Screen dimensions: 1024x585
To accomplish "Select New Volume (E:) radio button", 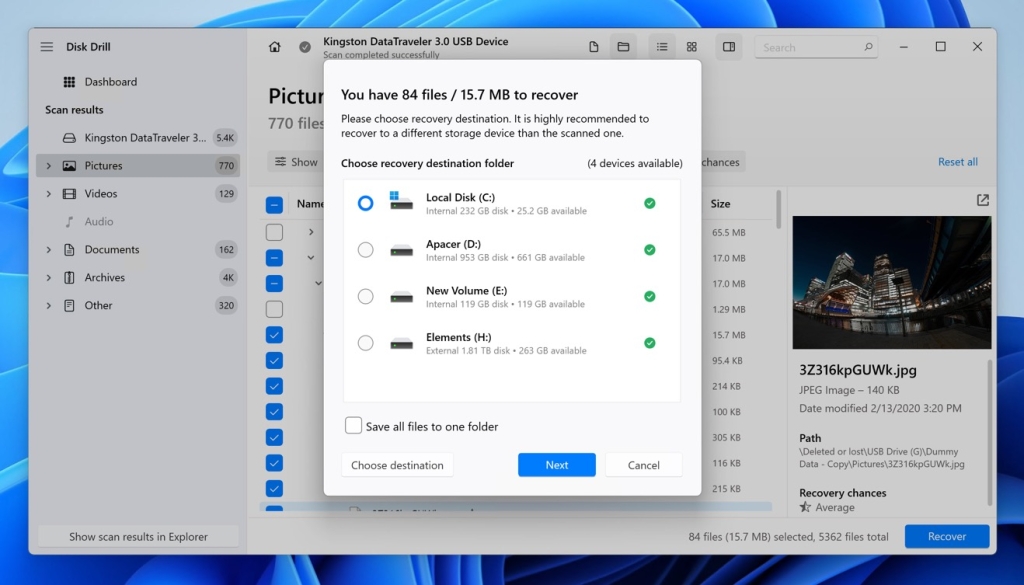I will [366, 296].
